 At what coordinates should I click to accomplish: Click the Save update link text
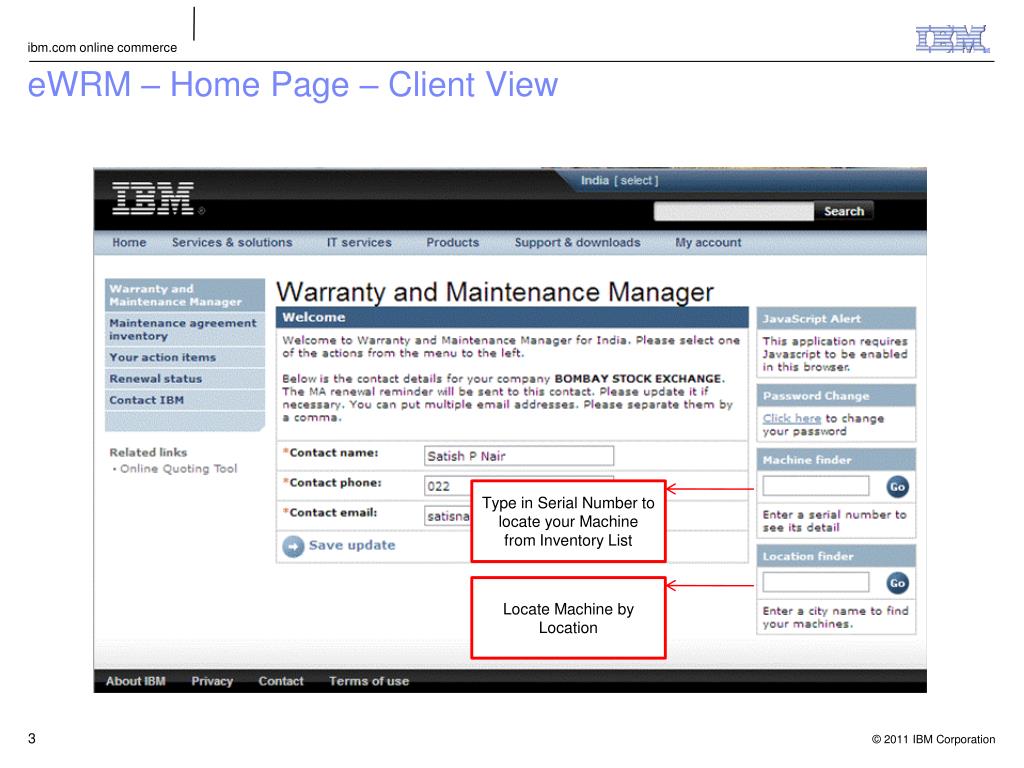(x=352, y=545)
